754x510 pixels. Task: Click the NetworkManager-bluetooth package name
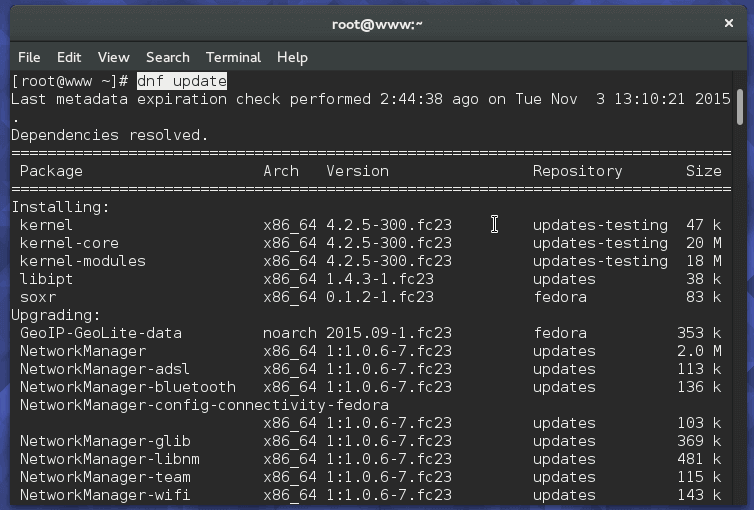127,387
